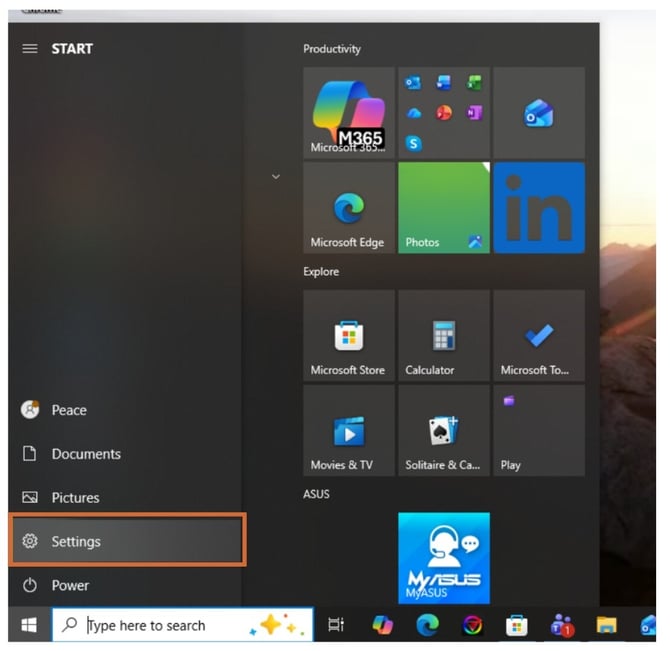Click the chevron next to tile groups

point(278,178)
